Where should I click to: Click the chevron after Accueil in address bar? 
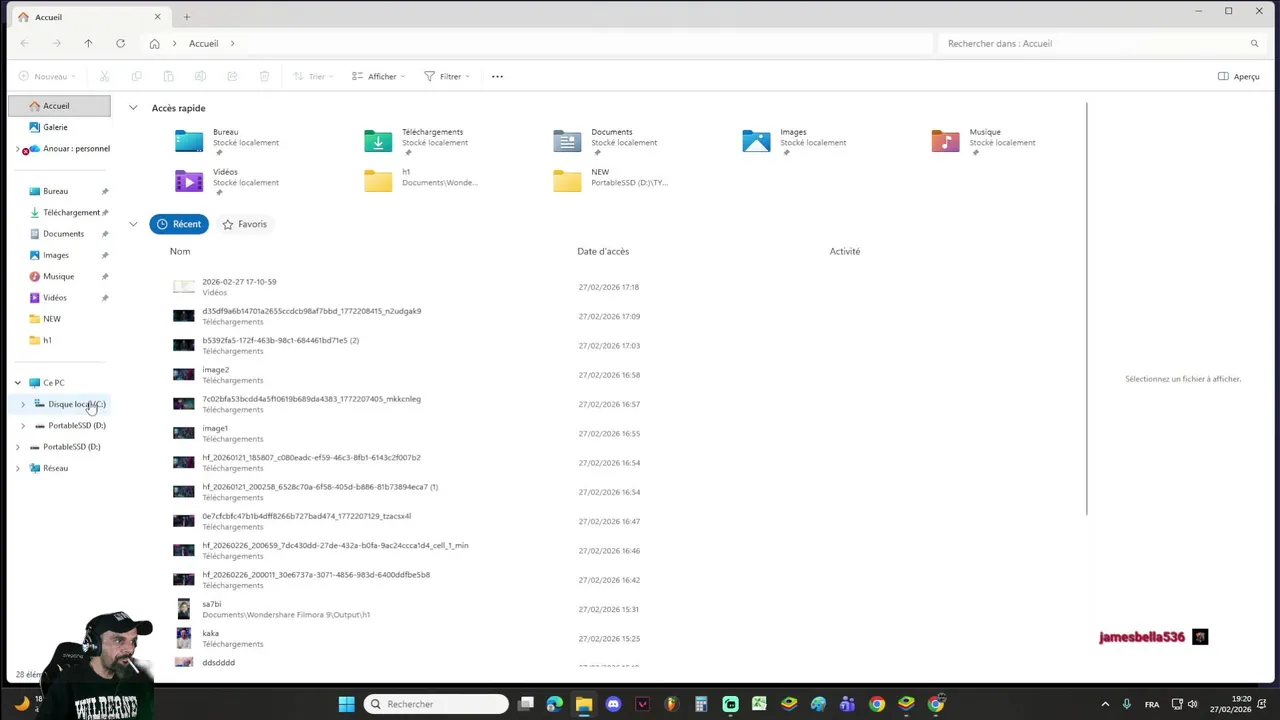coord(232,43)
